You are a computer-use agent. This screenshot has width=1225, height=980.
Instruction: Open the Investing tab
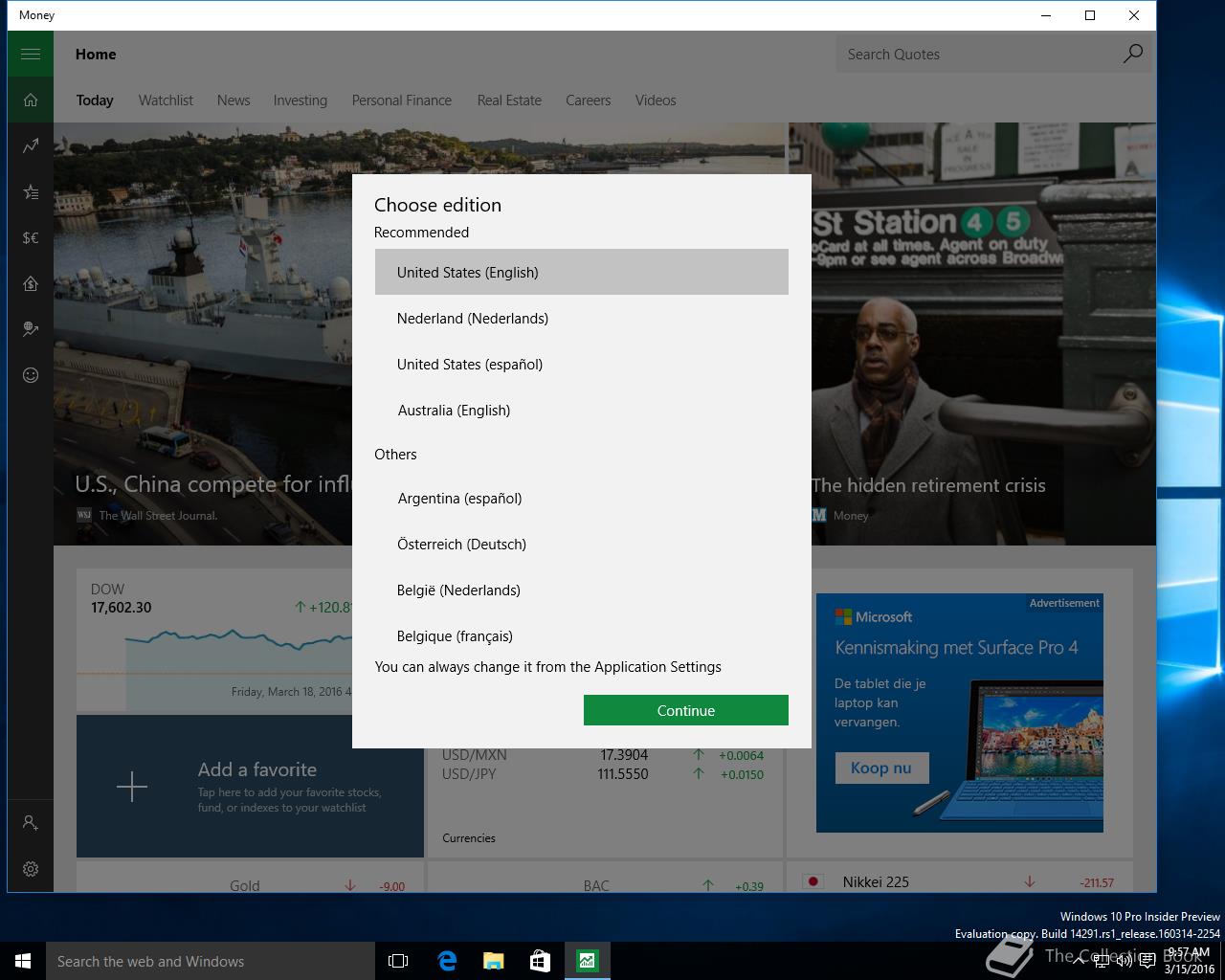tap(301, 100)
